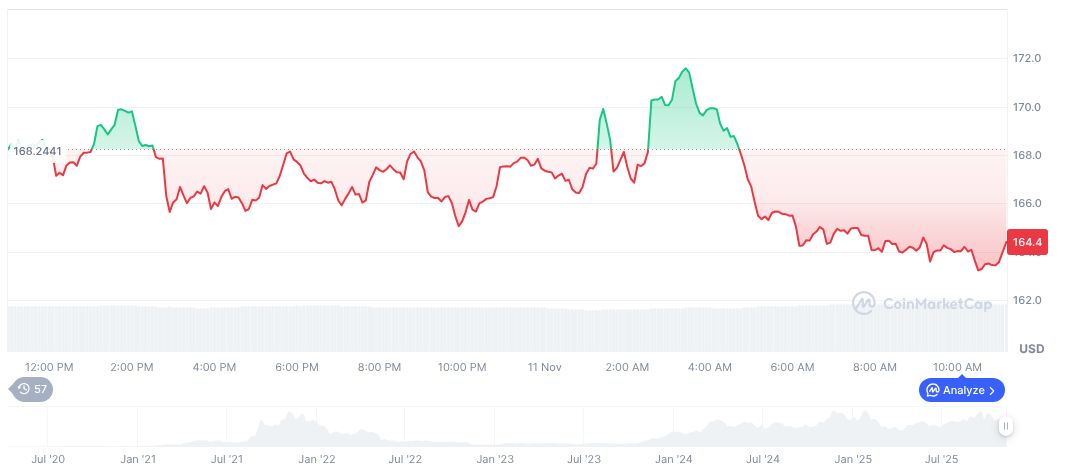
Task: Select Jul '20 on the range timeline
Action: click(48, 458)
